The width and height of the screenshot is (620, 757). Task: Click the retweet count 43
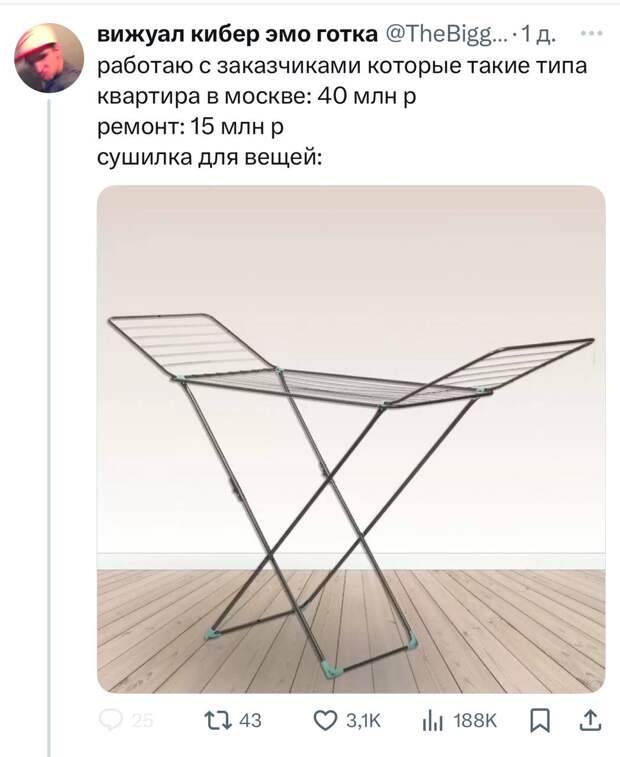coord(250,721)
